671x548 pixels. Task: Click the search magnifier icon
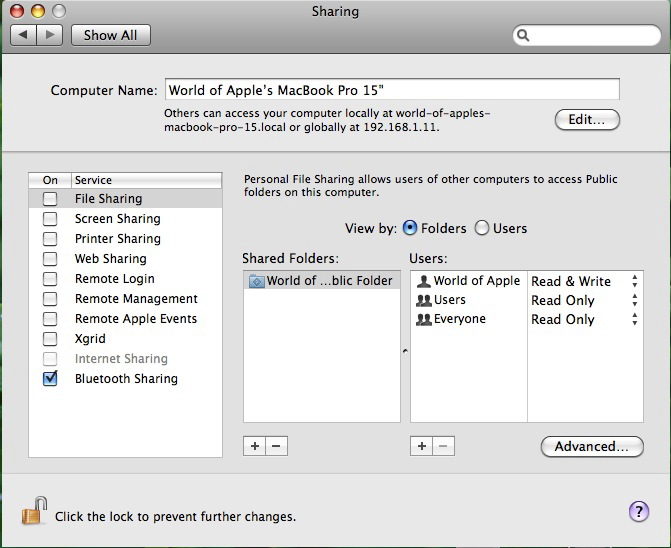523,35
